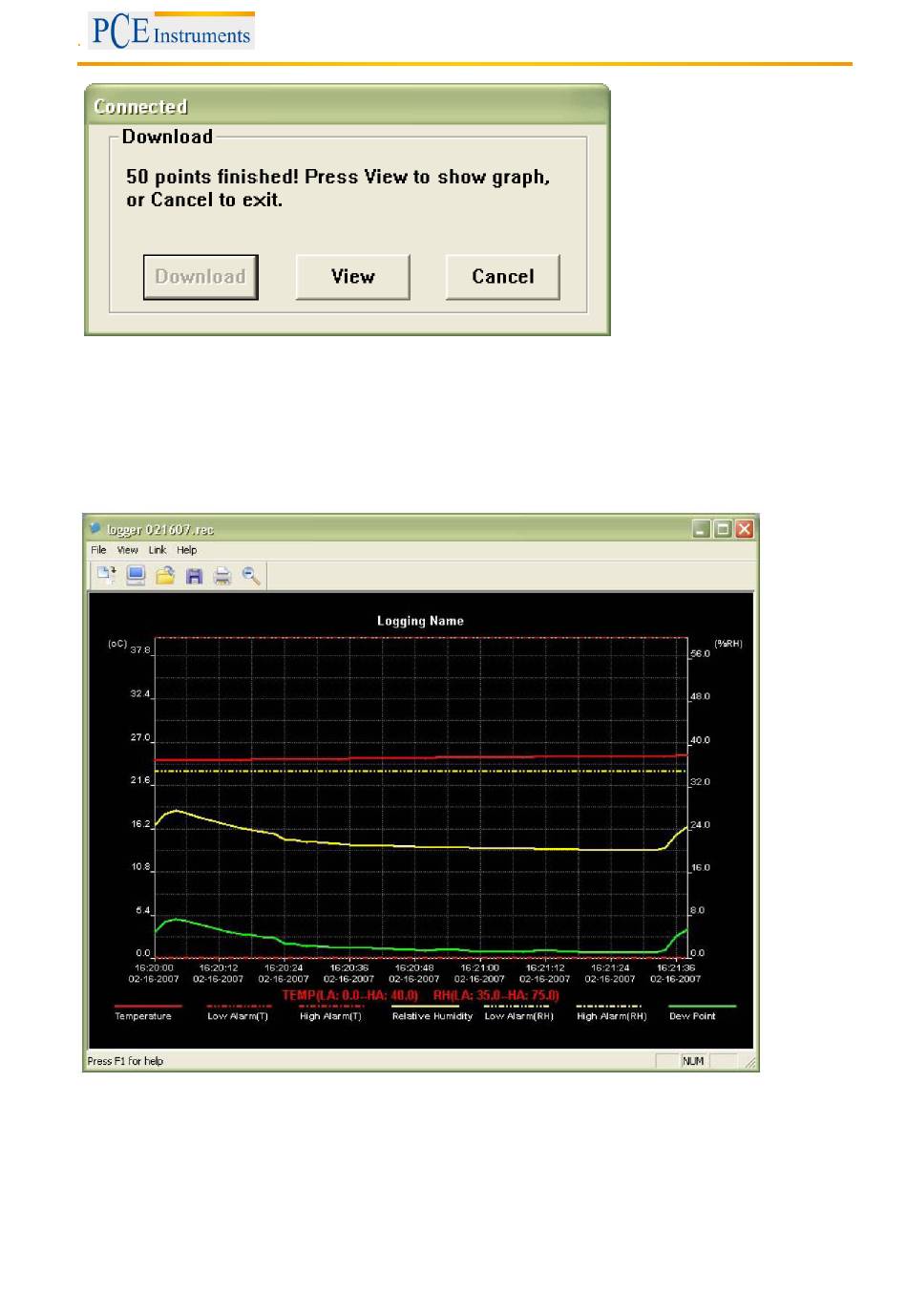The image size is (907, 1316).
Task: Click the 'Connected' dialog title bar
Action: pos(347,105)
